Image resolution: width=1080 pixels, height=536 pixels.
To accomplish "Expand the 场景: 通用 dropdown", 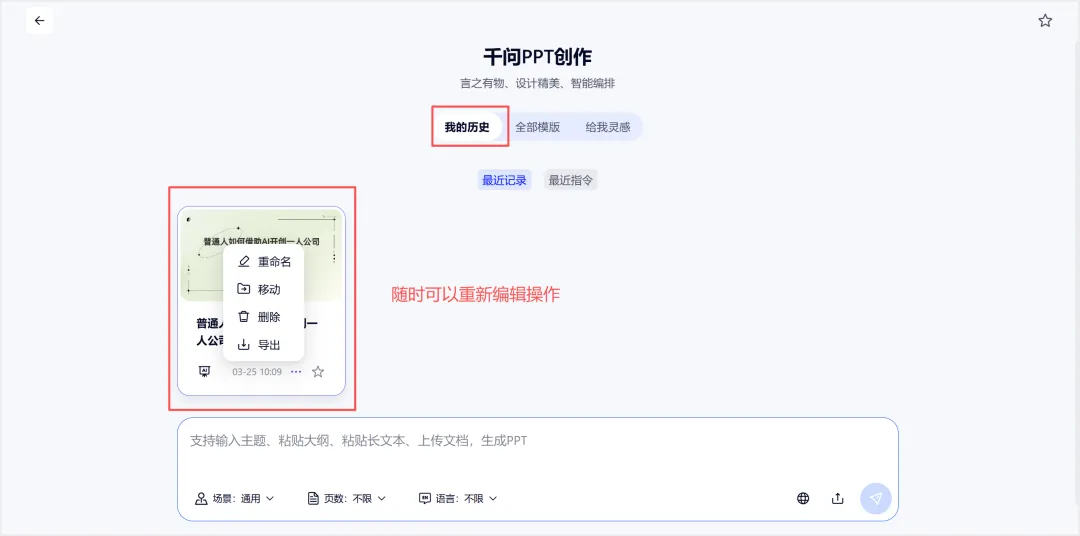I will [x=234, y=498].
